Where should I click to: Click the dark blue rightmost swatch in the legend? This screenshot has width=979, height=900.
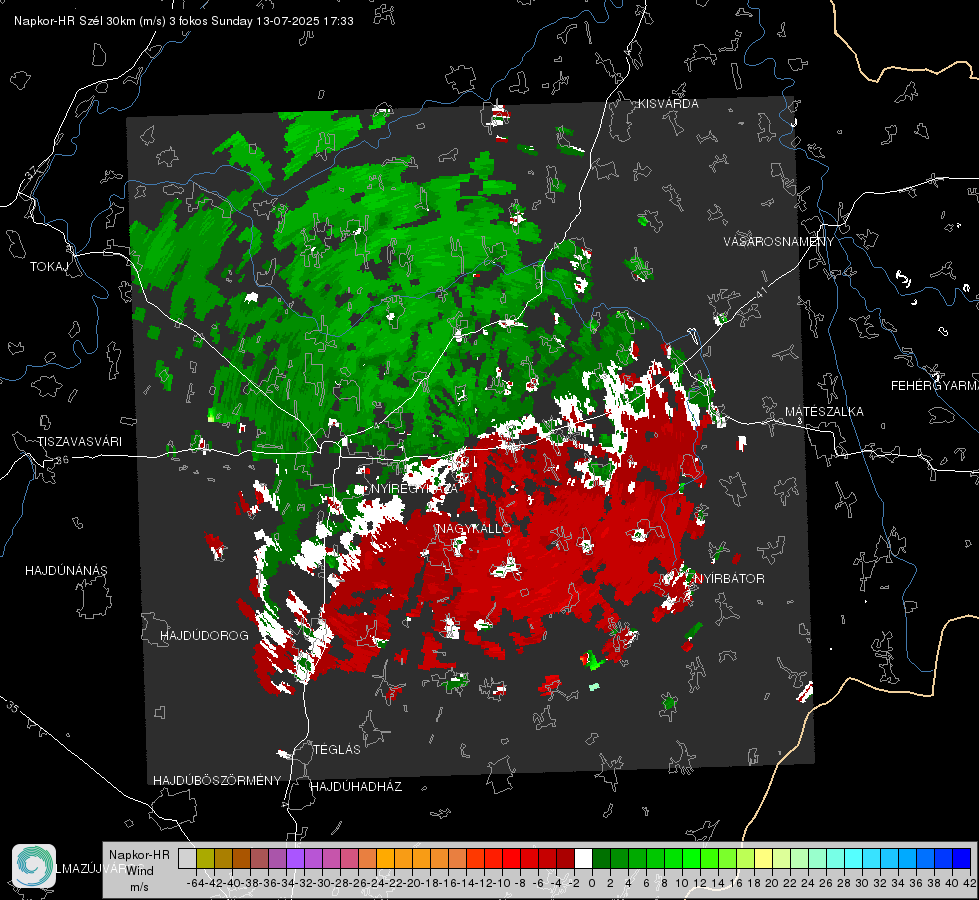(962, 859)
